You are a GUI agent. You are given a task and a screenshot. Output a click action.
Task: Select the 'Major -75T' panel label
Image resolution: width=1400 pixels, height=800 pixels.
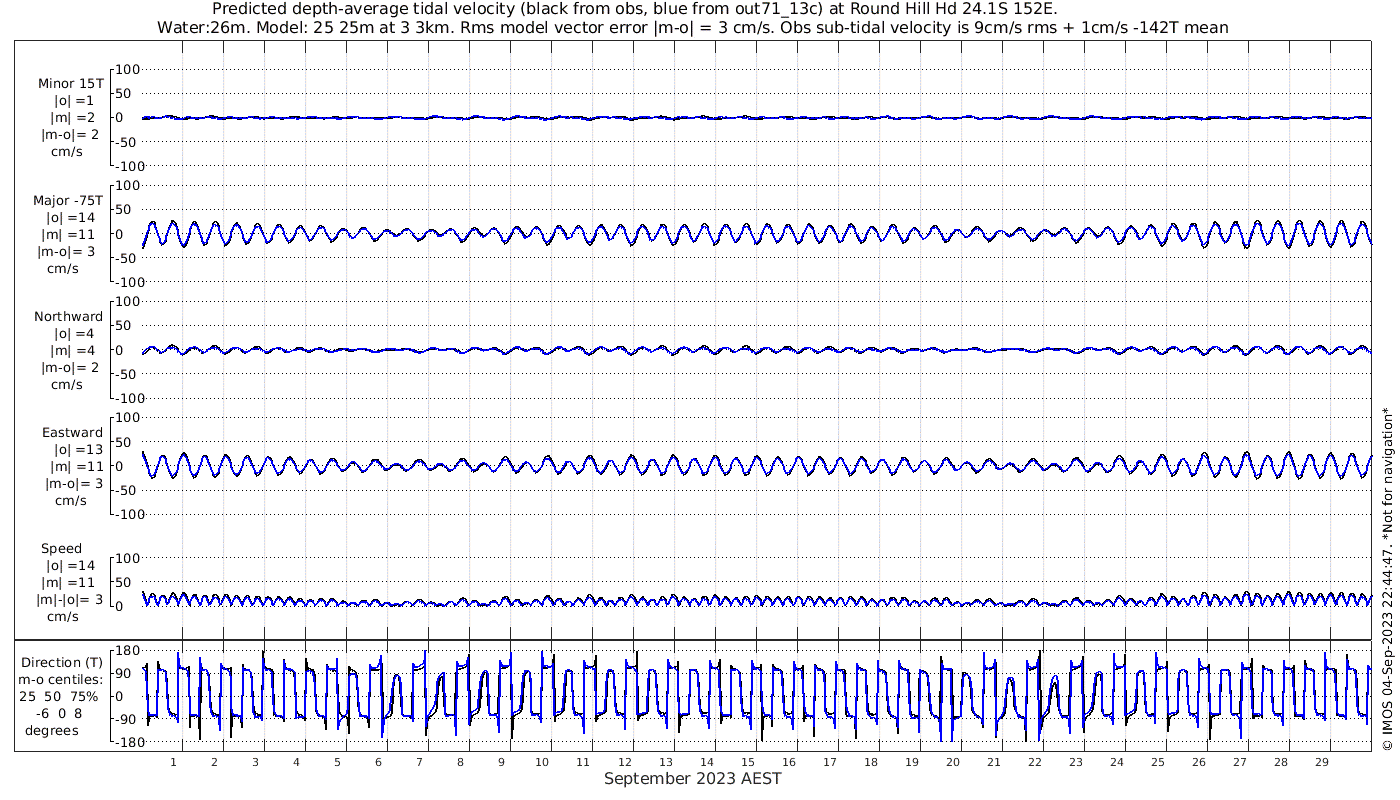point(68,200)
